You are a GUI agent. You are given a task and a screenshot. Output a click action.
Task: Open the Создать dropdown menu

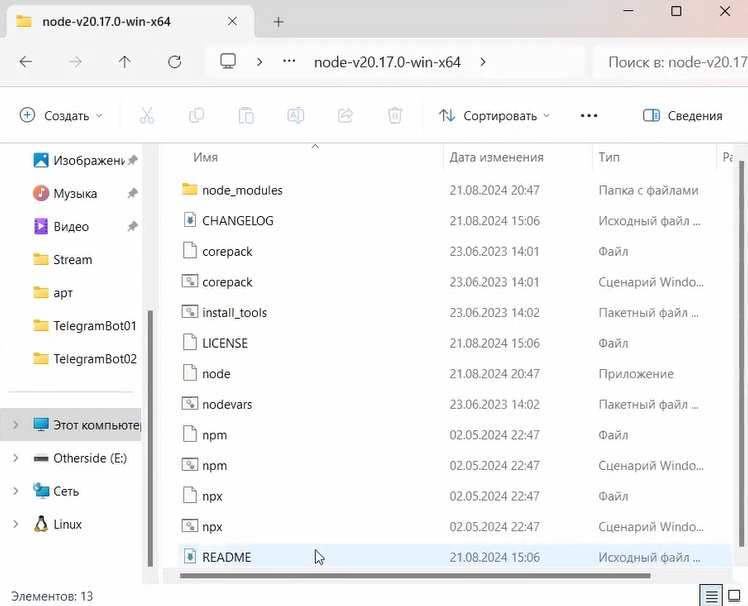coord(61,116)
